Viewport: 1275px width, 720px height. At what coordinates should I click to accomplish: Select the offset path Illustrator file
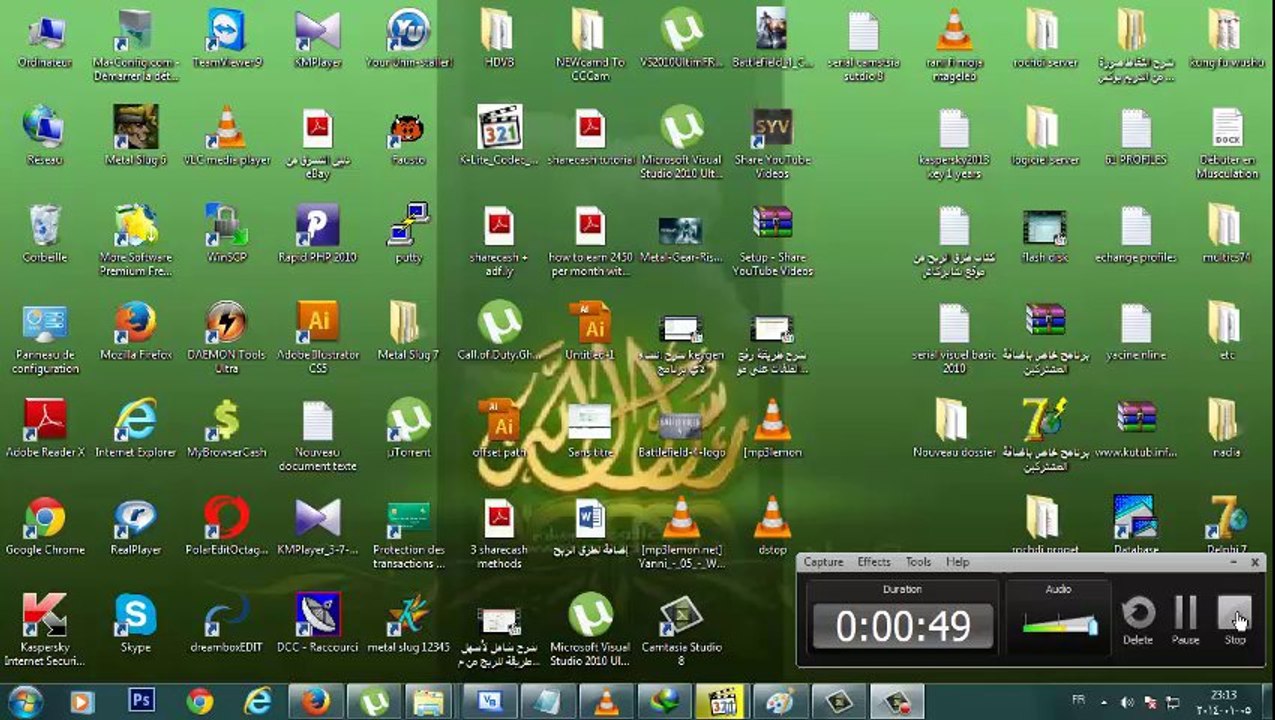click(x=499, y=428)
